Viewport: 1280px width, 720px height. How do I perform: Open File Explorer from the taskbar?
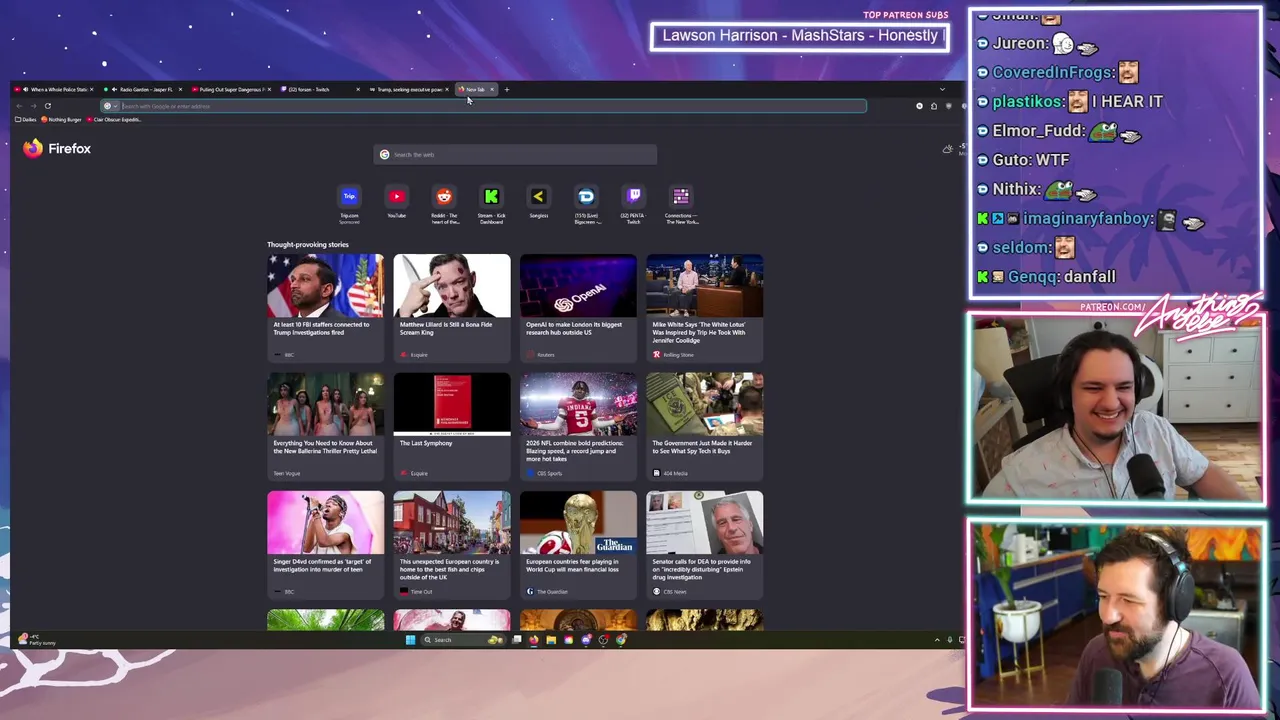coord(551,640)
